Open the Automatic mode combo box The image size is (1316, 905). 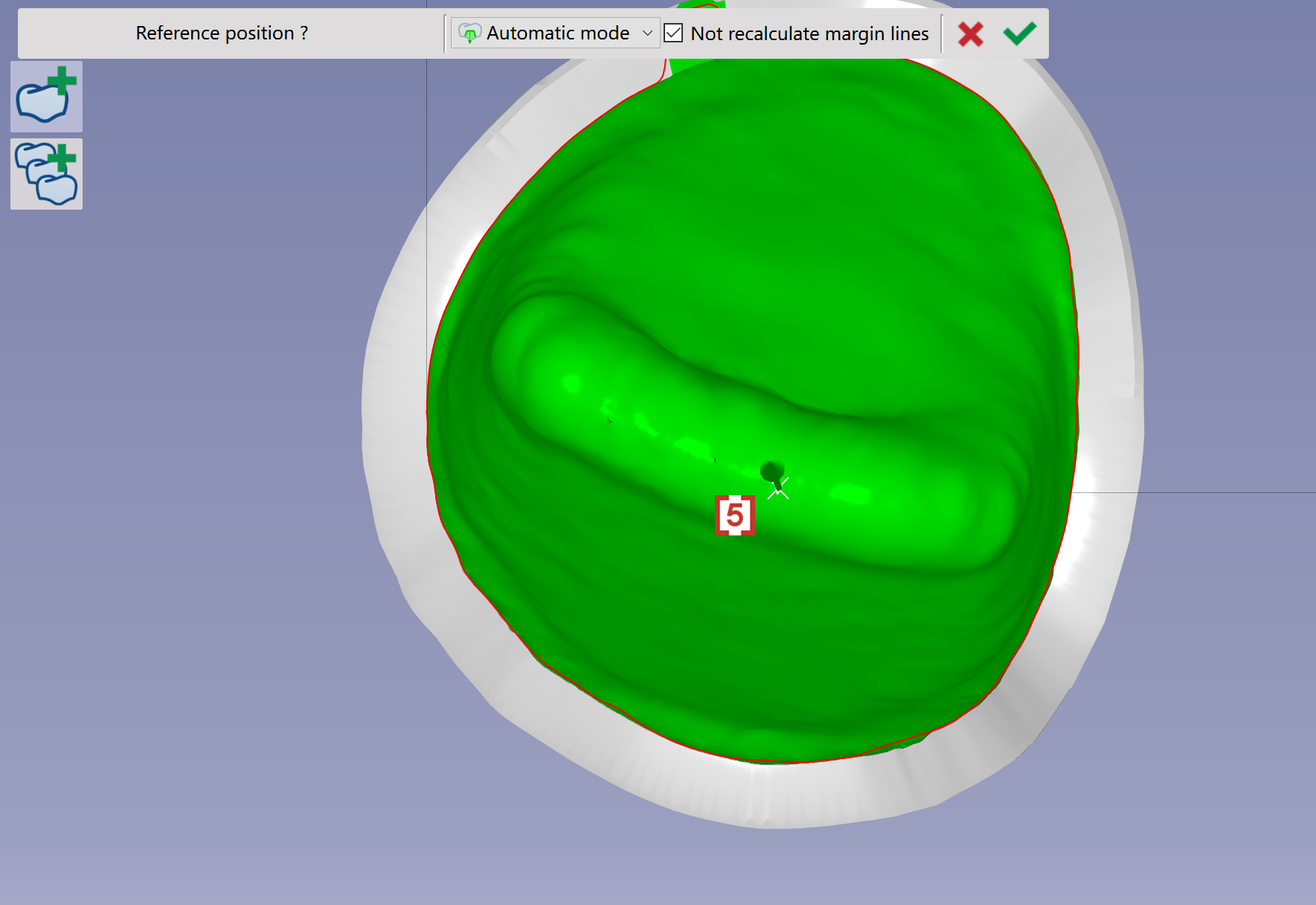coord(555,33)
